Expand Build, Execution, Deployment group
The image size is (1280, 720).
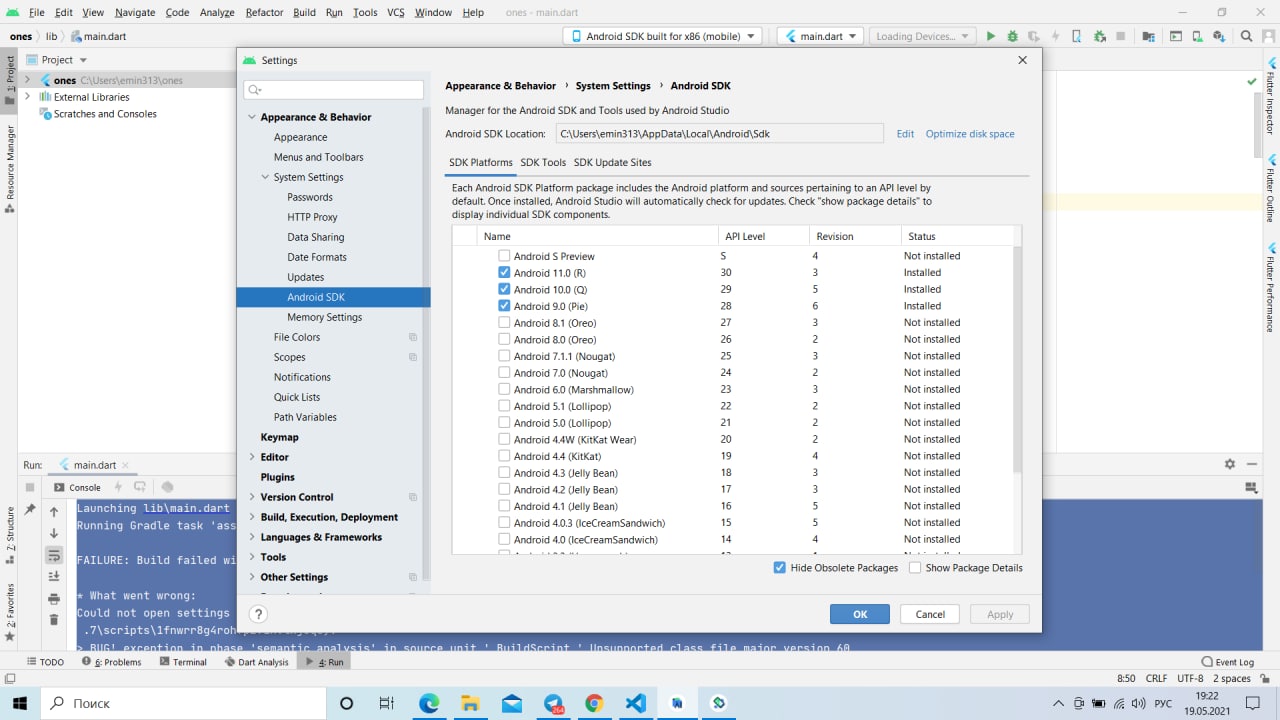click(x=252, y=517)
